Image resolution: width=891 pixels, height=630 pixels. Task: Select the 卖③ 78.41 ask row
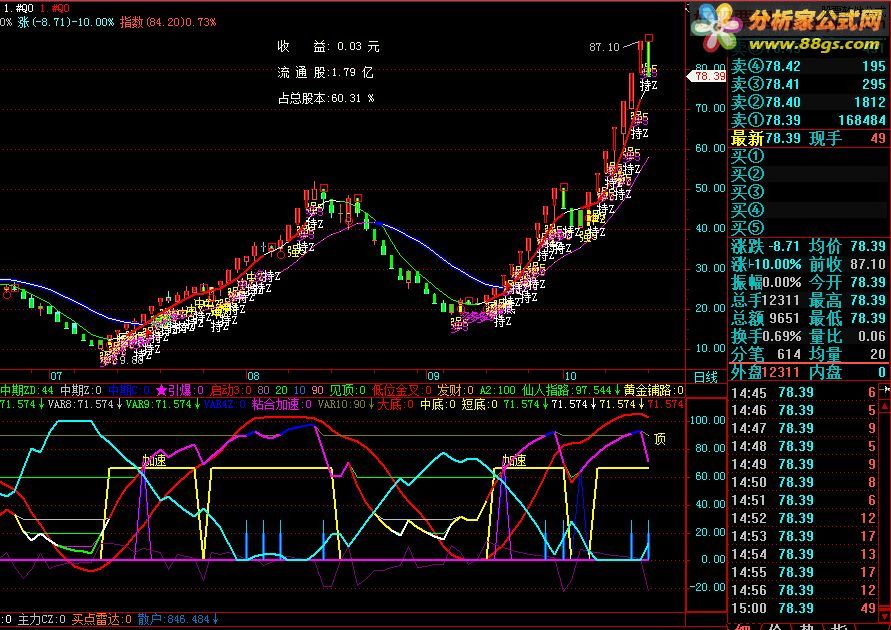tap(807, 84)
